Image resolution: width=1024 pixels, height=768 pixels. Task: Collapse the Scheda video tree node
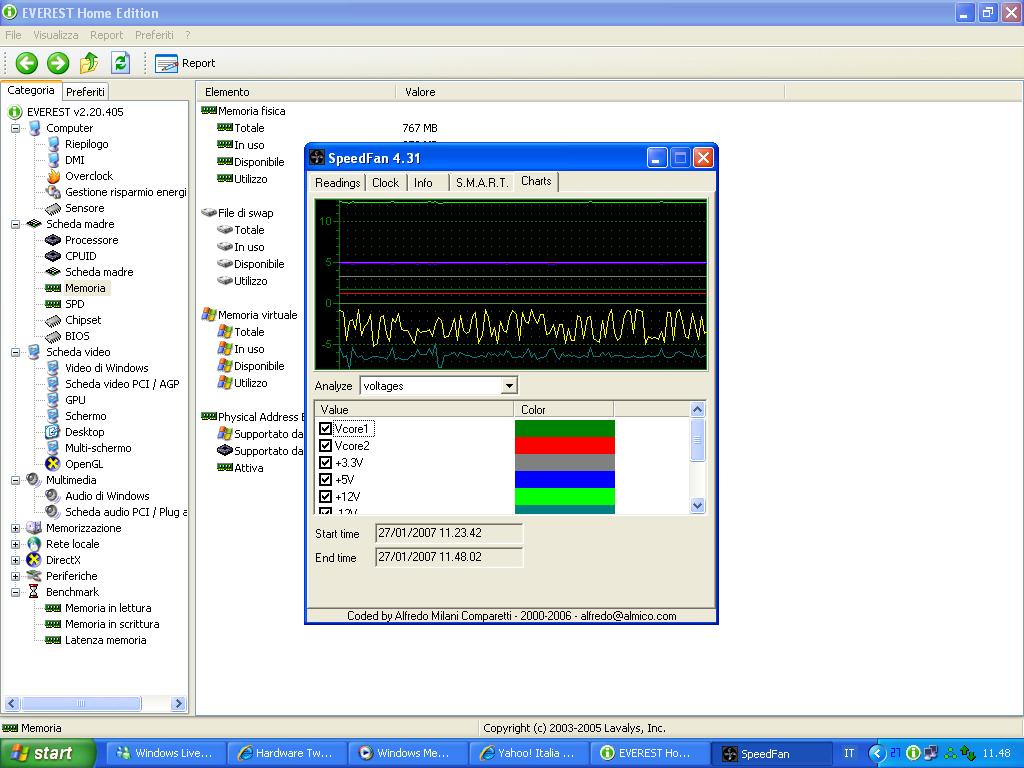tap(15, 352)
